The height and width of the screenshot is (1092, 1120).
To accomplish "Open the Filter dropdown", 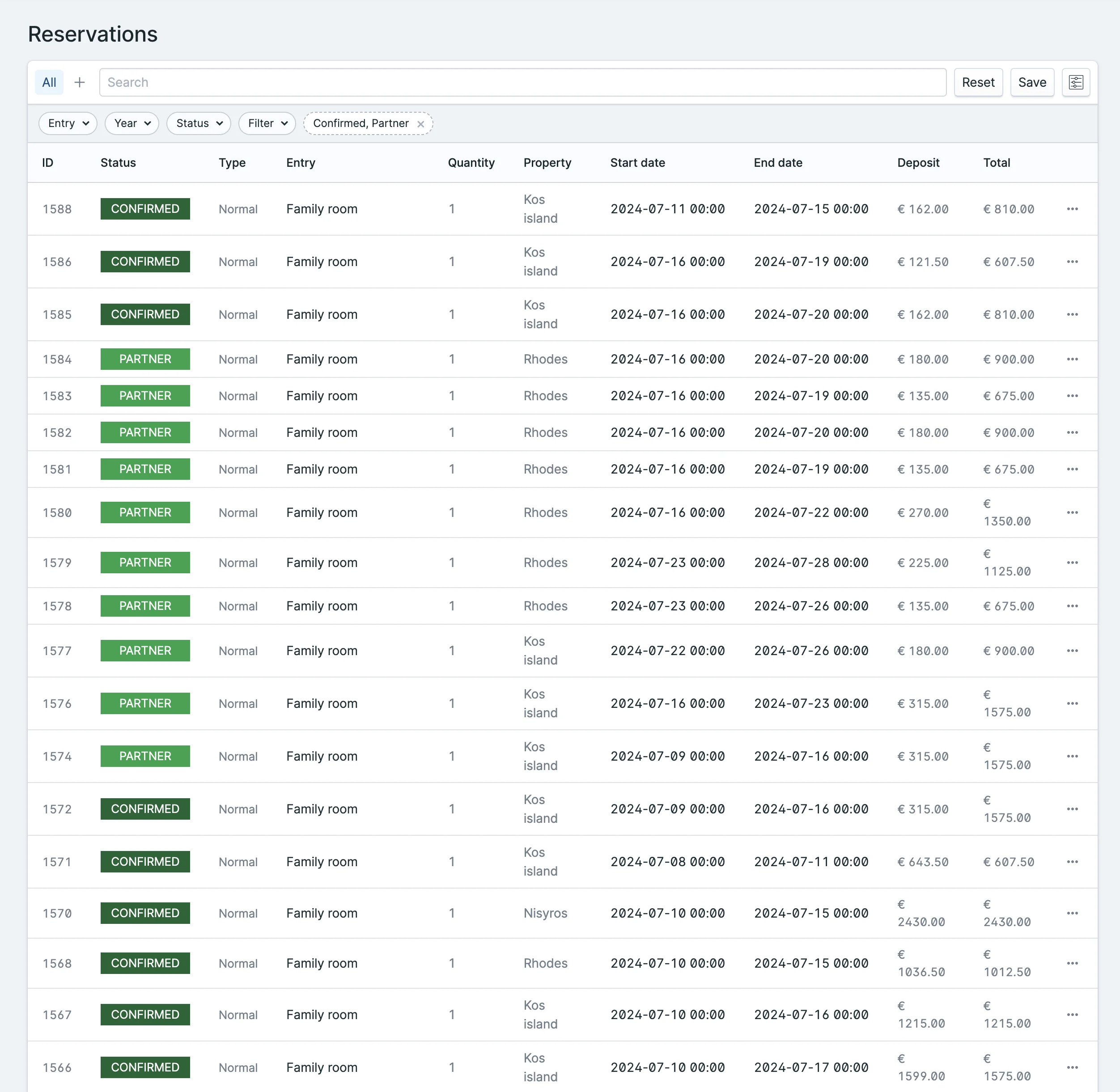I will (267, 123).
